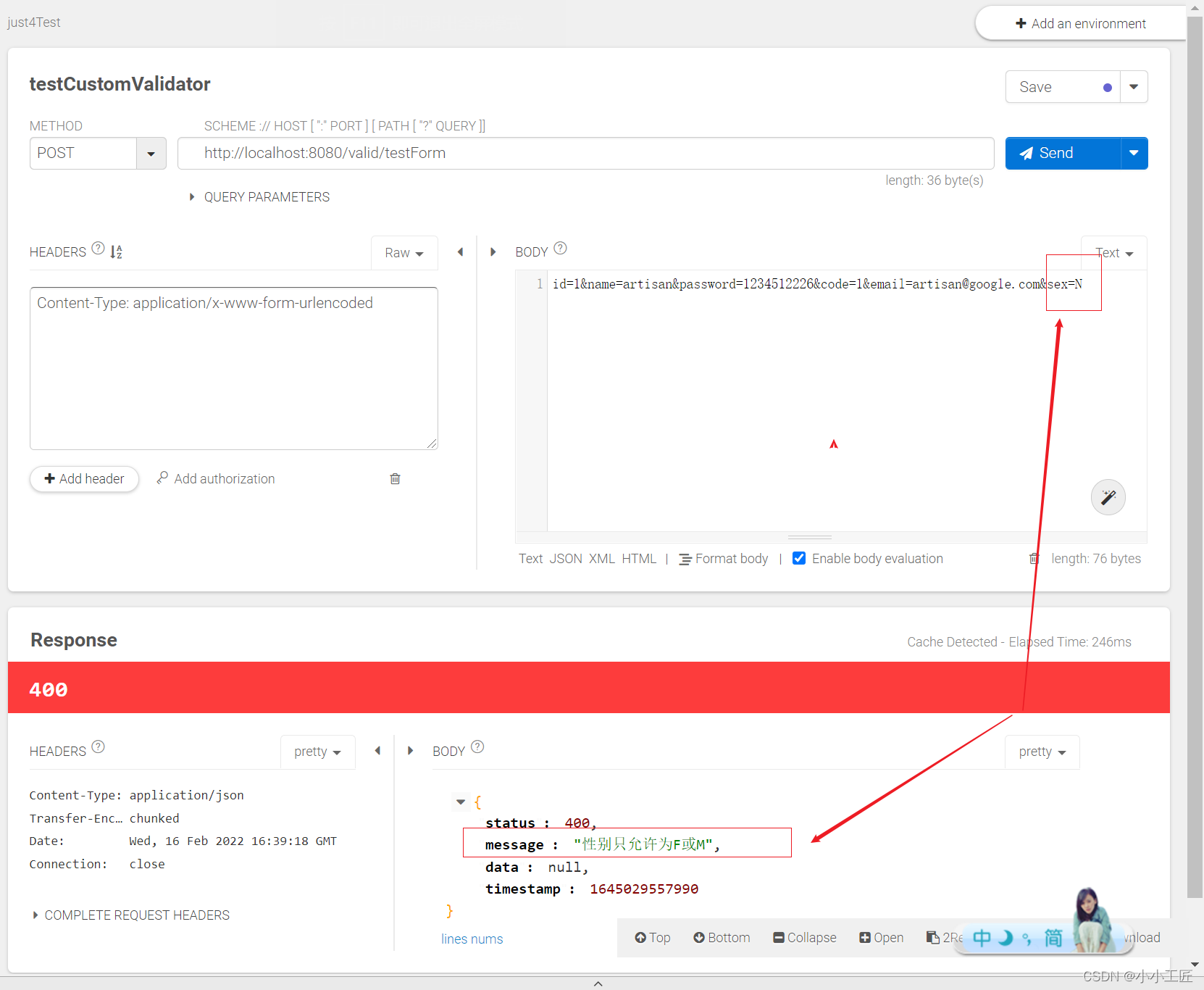Save the testCustomValidator request

pos(1063,87)
